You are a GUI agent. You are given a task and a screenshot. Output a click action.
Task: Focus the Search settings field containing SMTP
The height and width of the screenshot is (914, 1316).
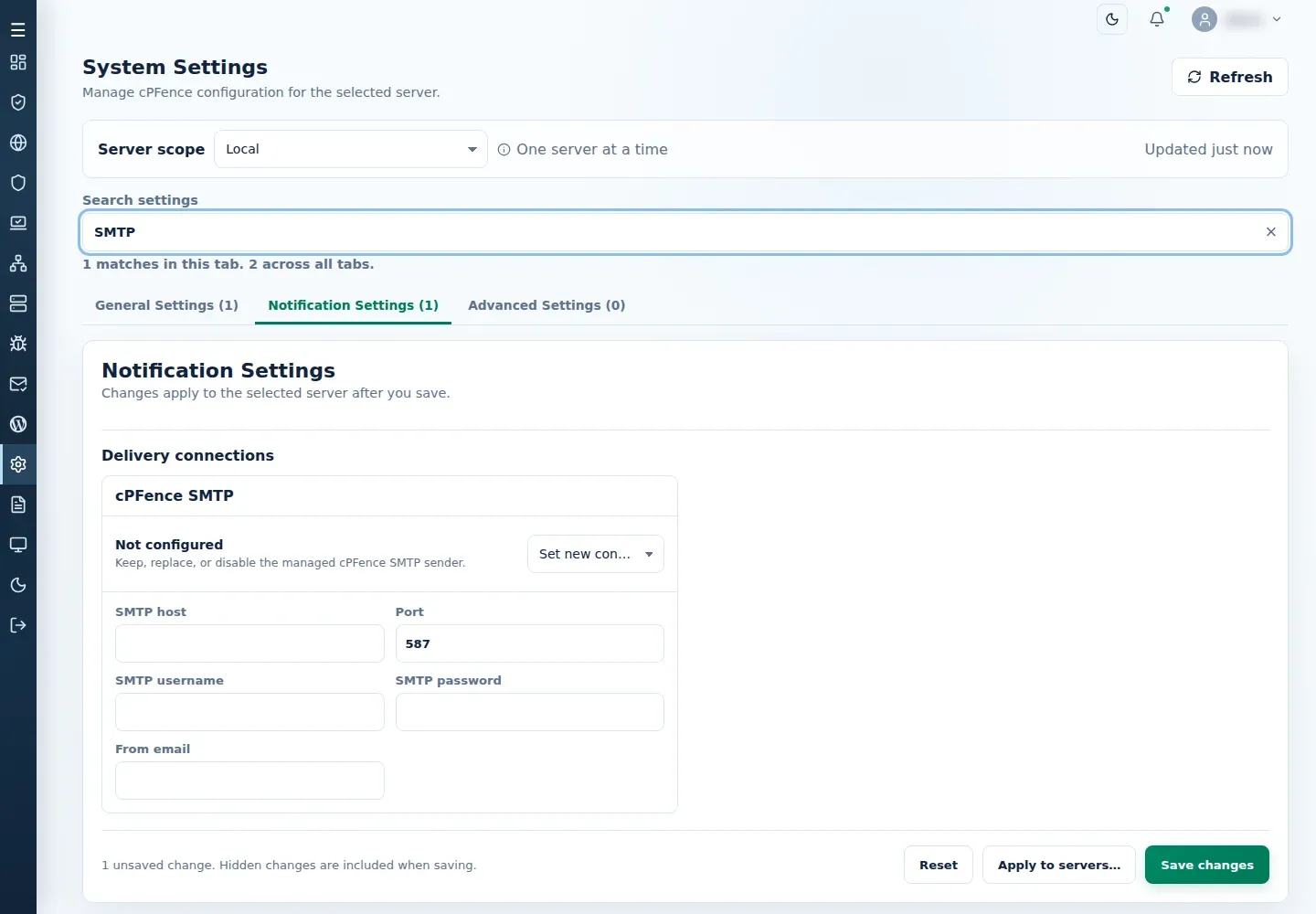click(685, 232)
